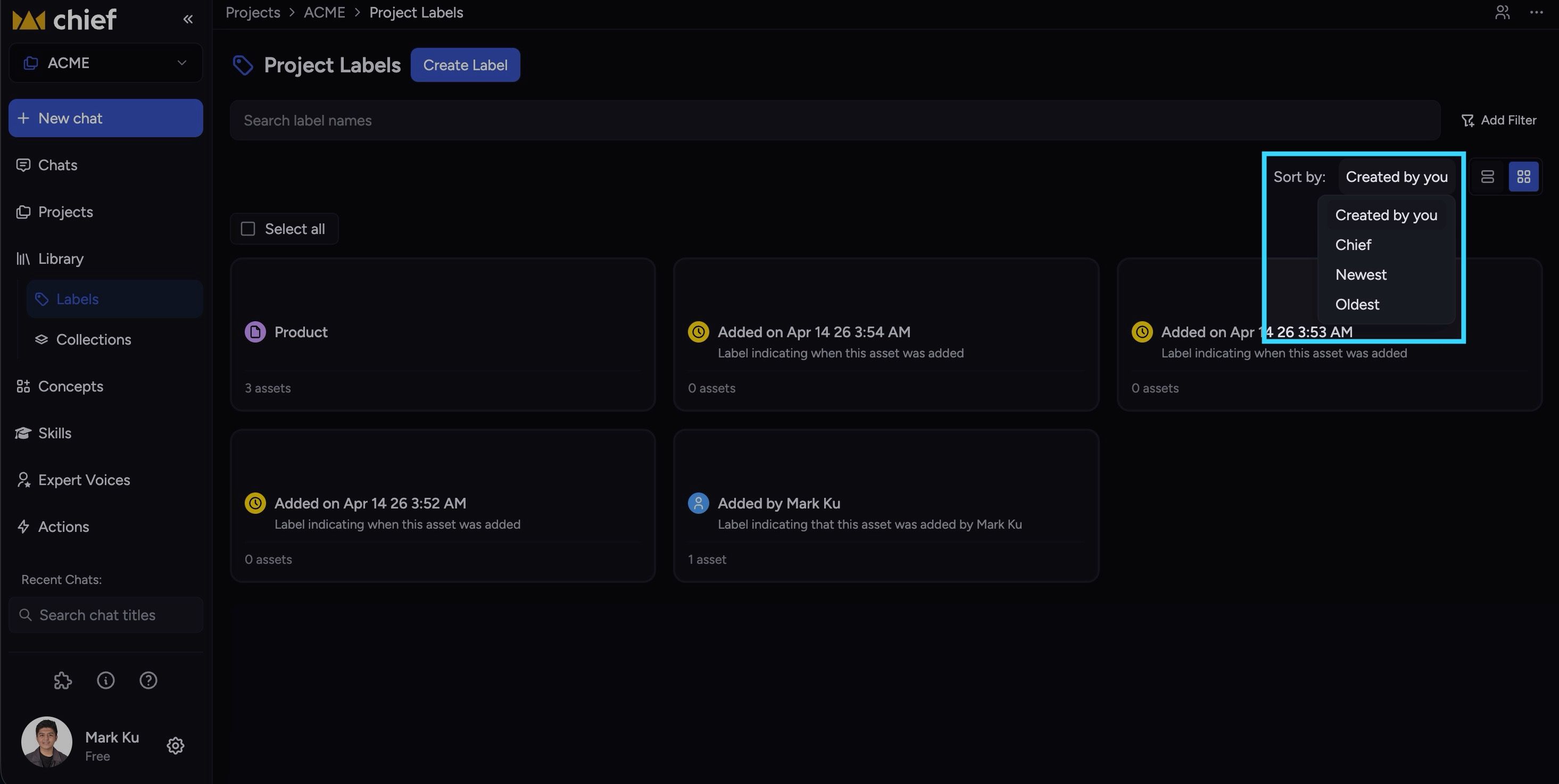1559x784 pixels.
Task: Click the 'Free' plan text
Action: coord(97,757)
